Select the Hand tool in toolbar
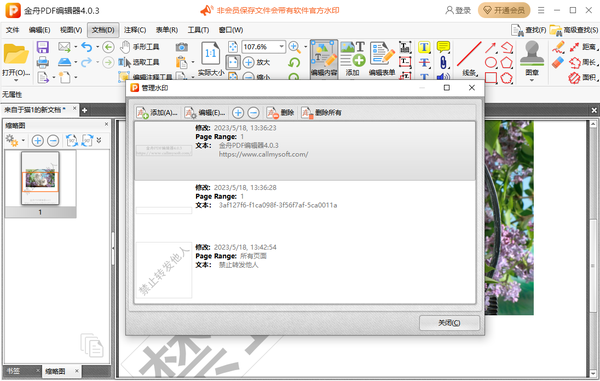The width and height of the screenshot is (600, 381). [140, 47]
